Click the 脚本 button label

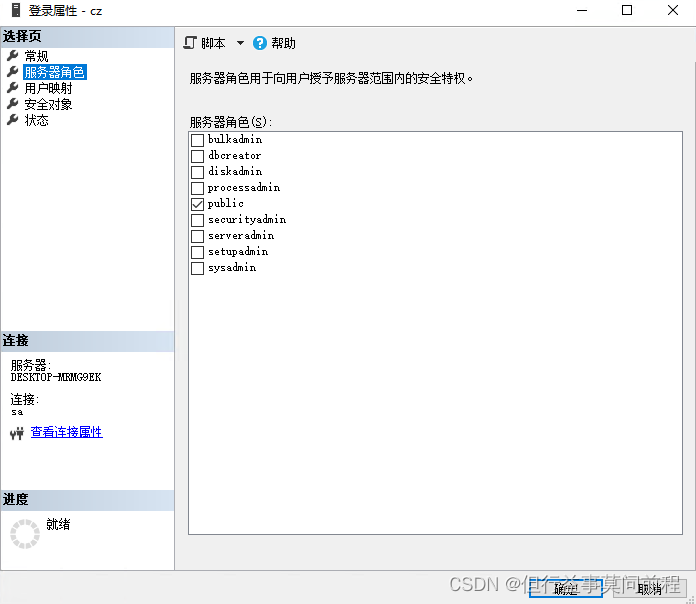point(213,43)
